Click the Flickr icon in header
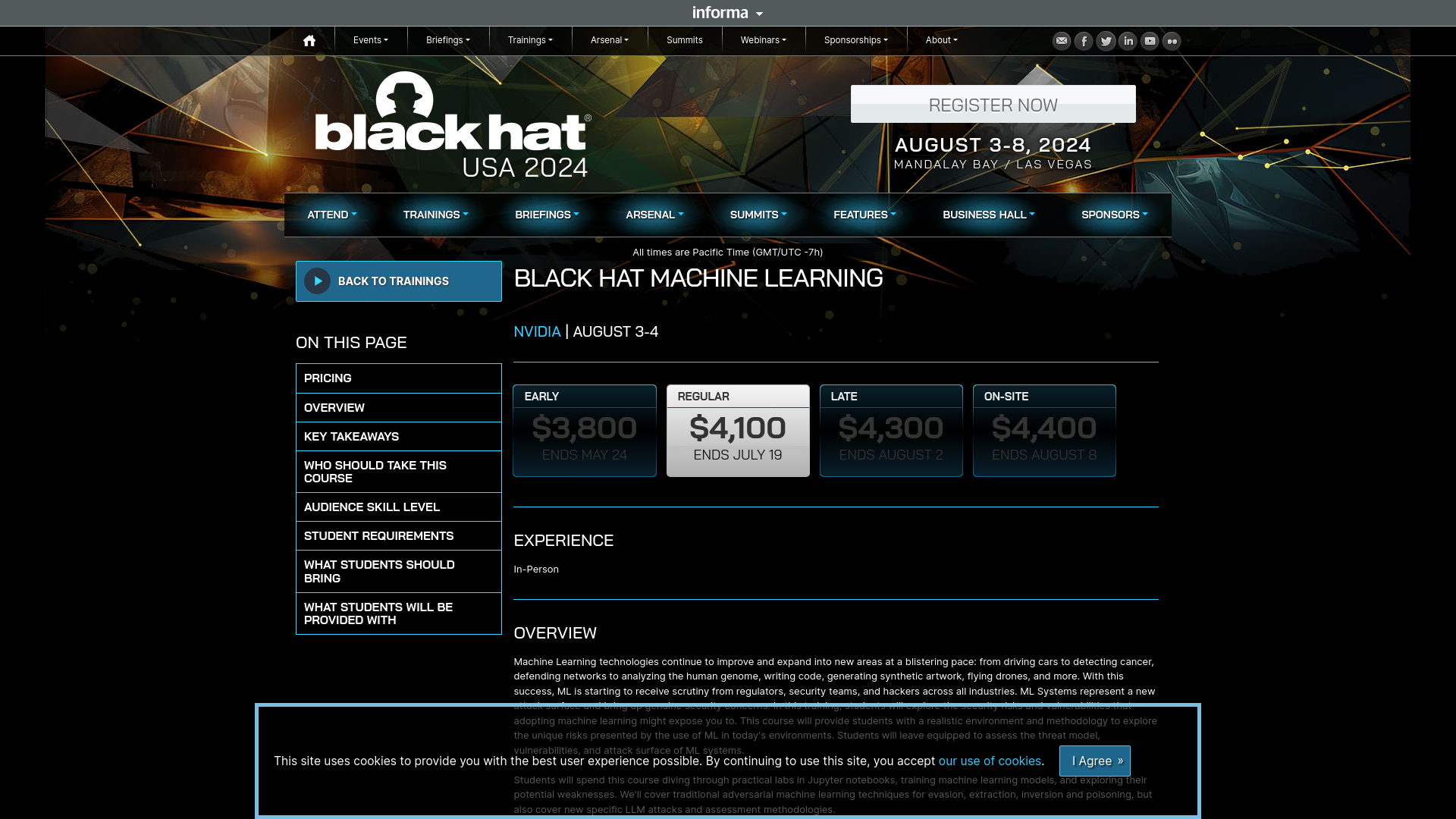The width and height of the screenshot is (1456, 819). [x=1172, y=40]
